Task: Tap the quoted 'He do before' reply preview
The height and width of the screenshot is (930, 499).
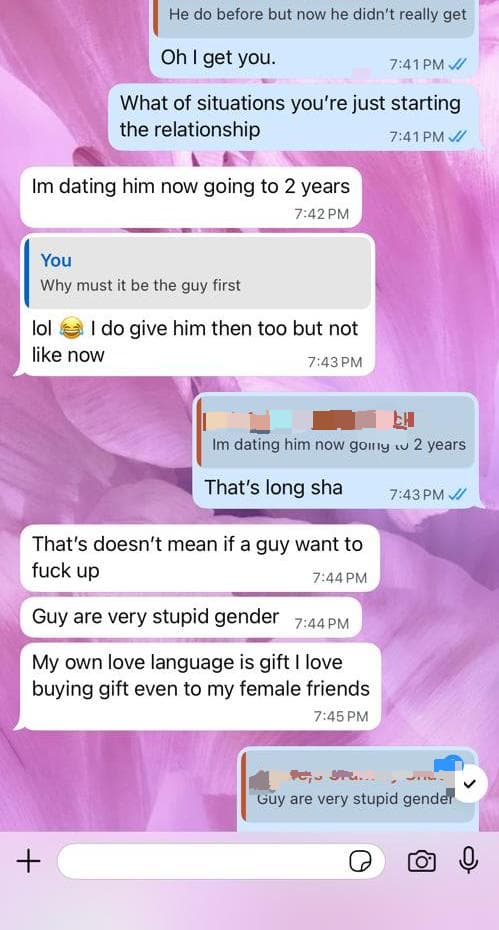Action: coord(314,17)
